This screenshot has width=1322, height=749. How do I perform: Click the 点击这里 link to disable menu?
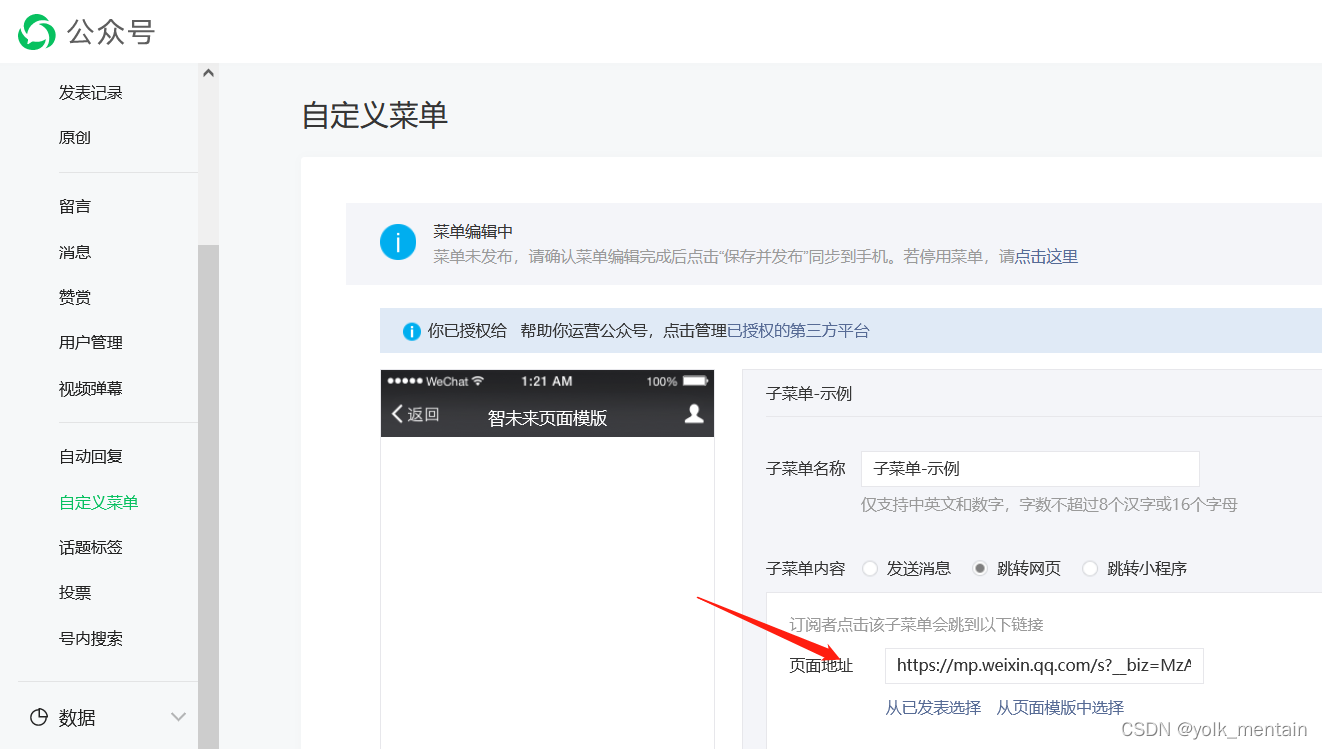pyautogui.click(x=1047, y=257)
